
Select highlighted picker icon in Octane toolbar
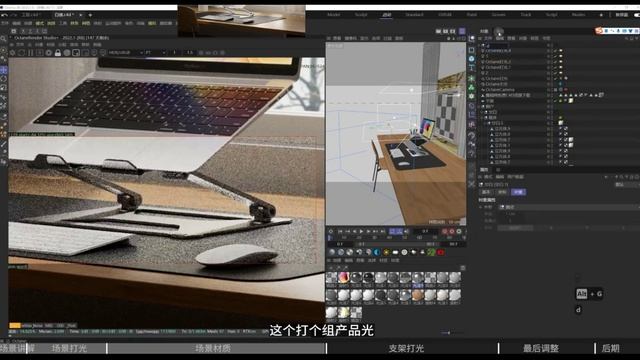(x=76, y=53)
